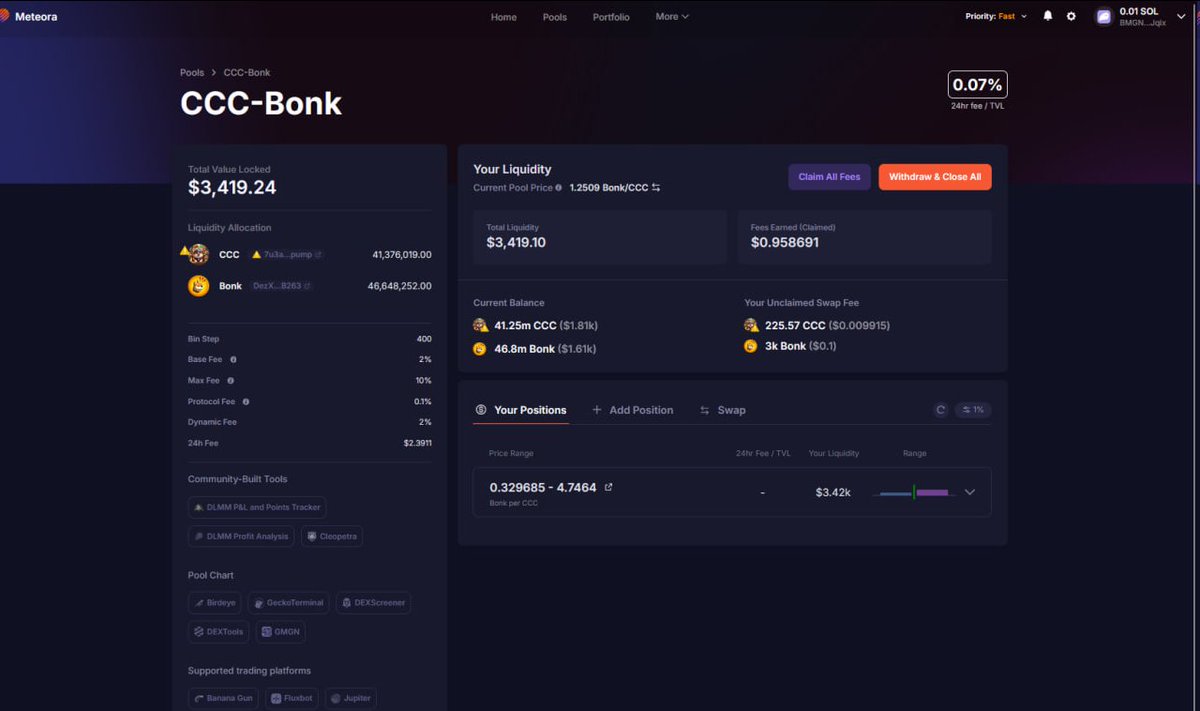The image size is (1200, 711).
Task: Open Birdeye pool chart
Action: pos(215,603)
